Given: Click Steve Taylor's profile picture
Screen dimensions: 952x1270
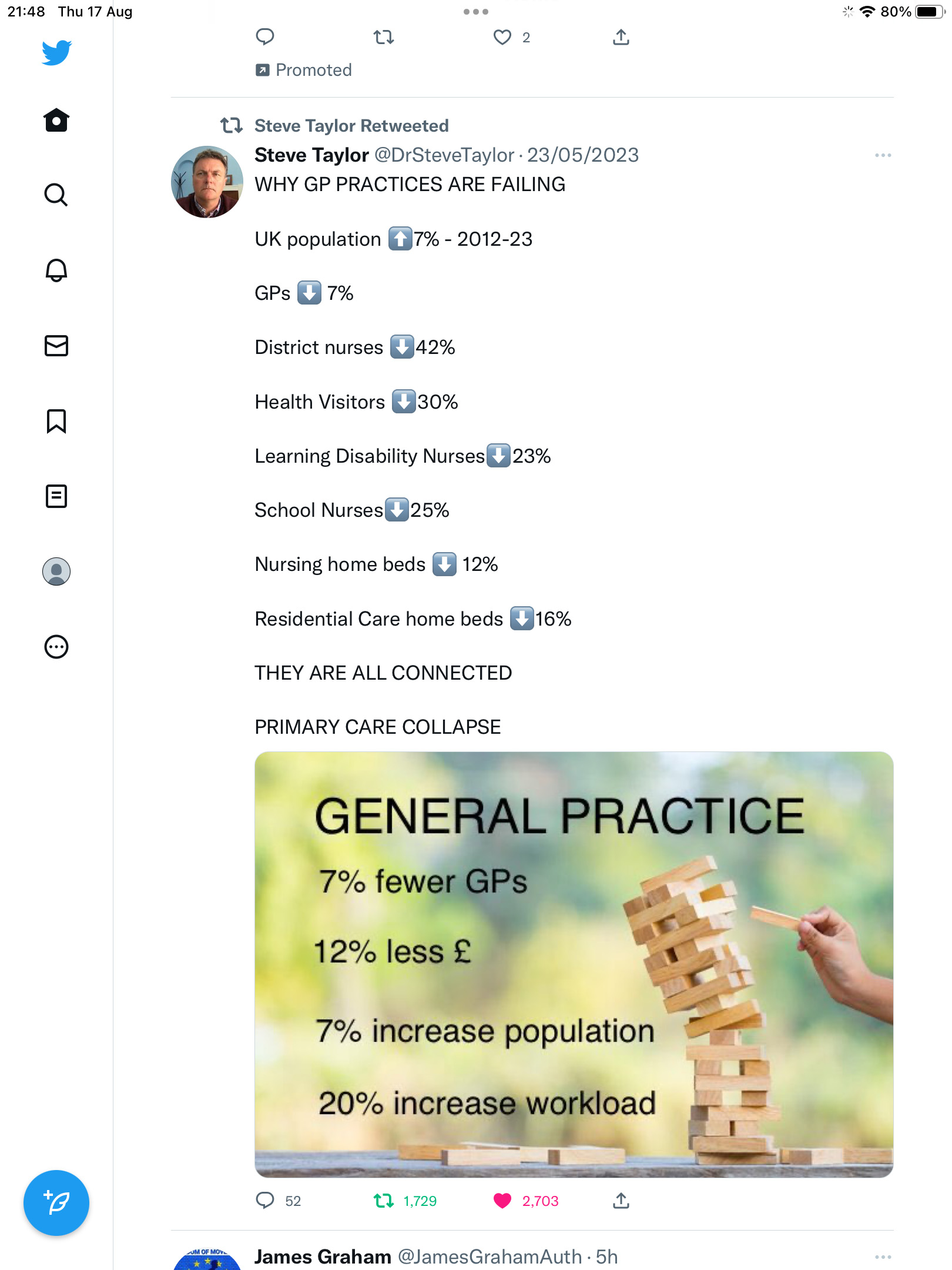Looking at the screenshot, I should pyautogui.click(x=207, y=182).
